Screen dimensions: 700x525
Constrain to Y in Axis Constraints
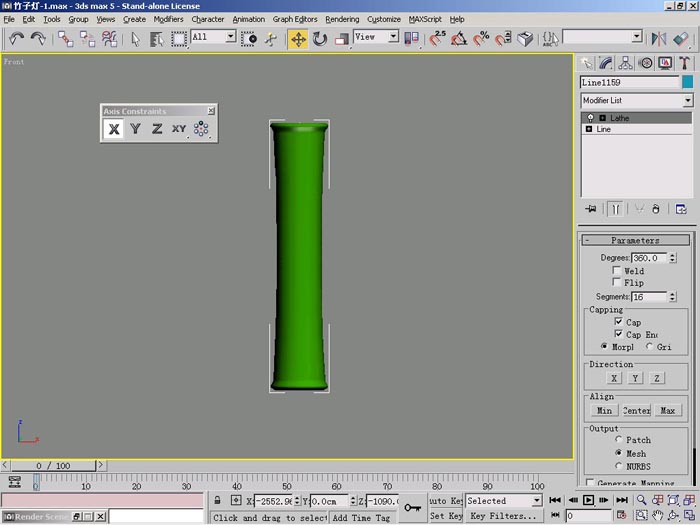click(x=135, y=129)
